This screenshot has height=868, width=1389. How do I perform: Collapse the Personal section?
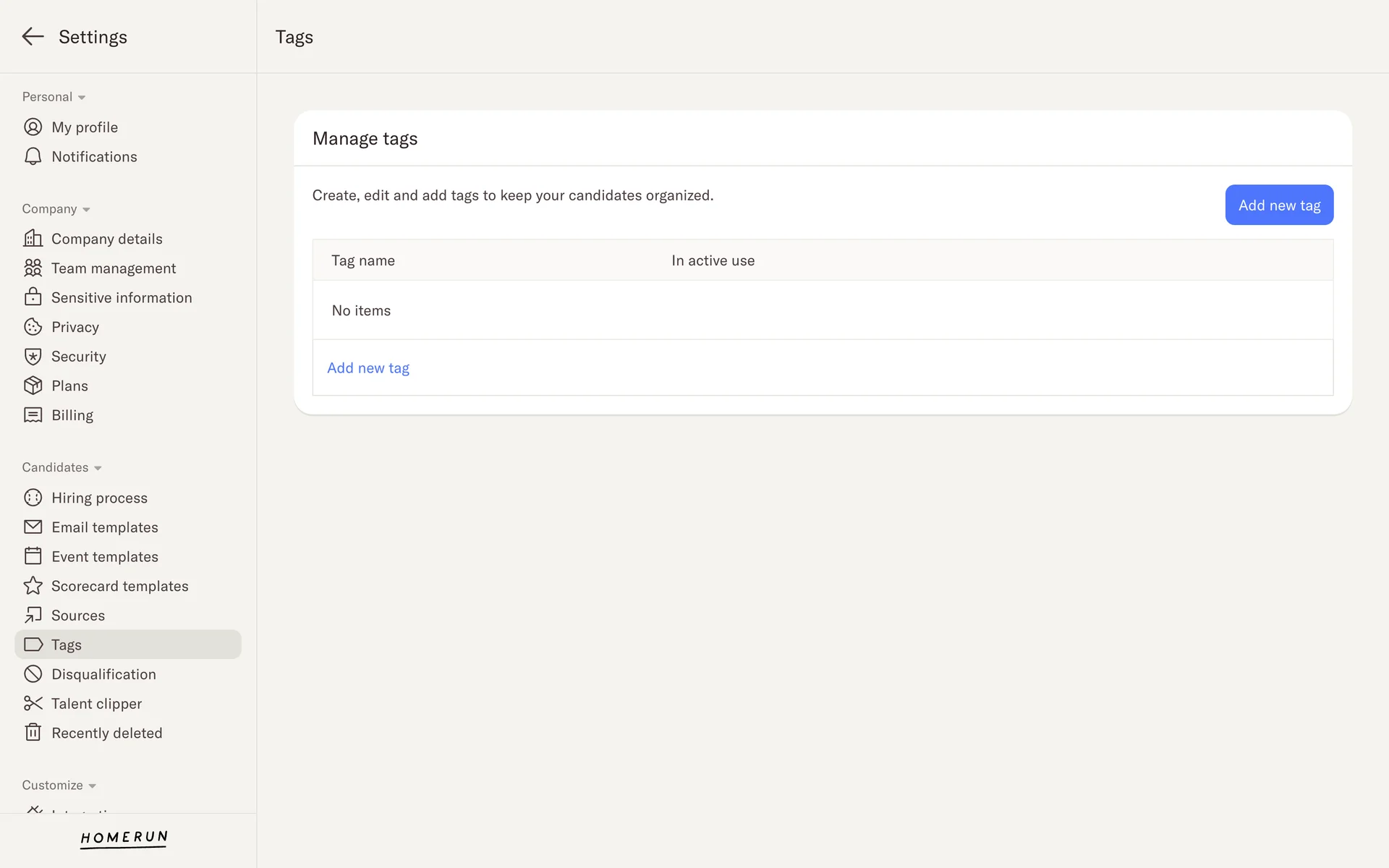tap(82, 98)
